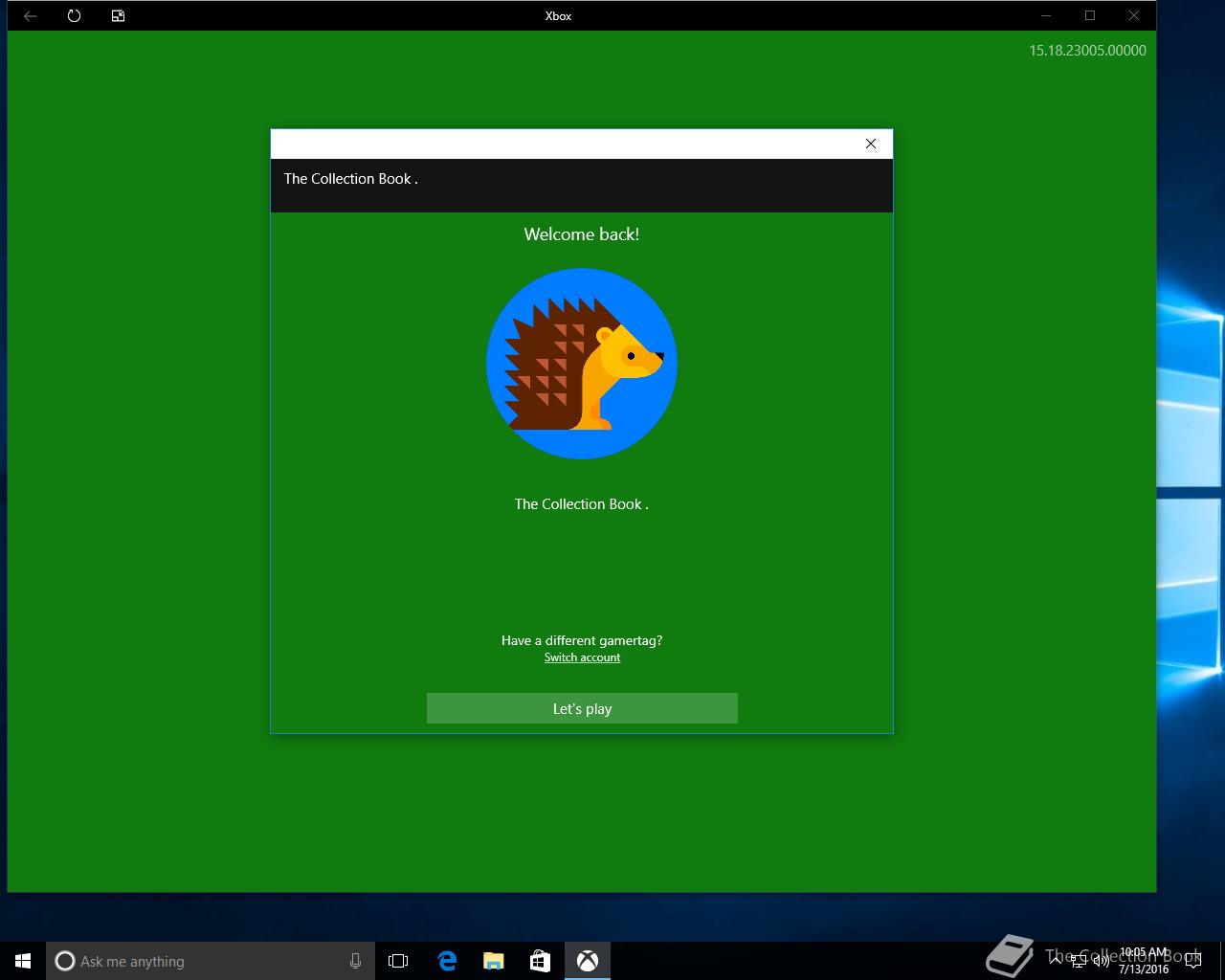Close the Xbox app window
1225x980 pixels.
click(x=1134, y=15)
